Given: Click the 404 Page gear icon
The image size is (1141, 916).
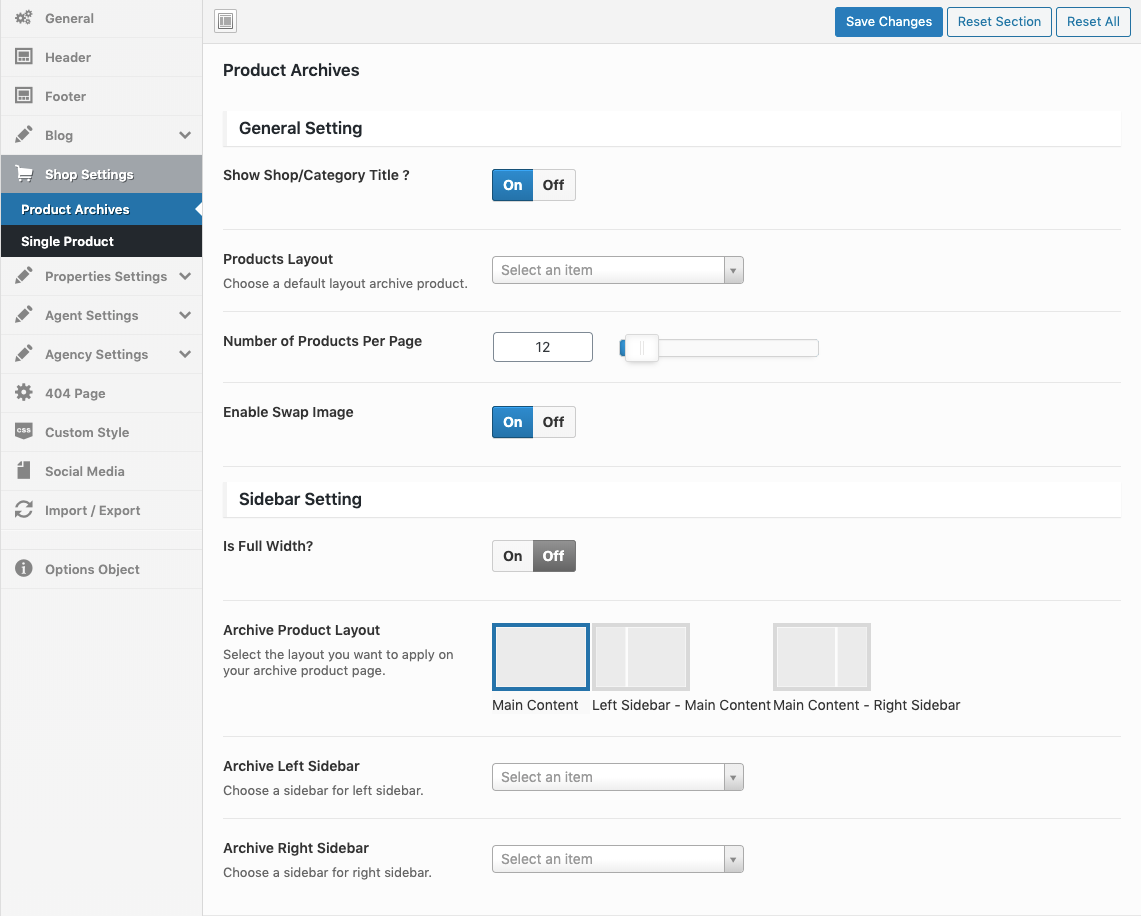Looking at the screenshot, I should click(24, 393).
